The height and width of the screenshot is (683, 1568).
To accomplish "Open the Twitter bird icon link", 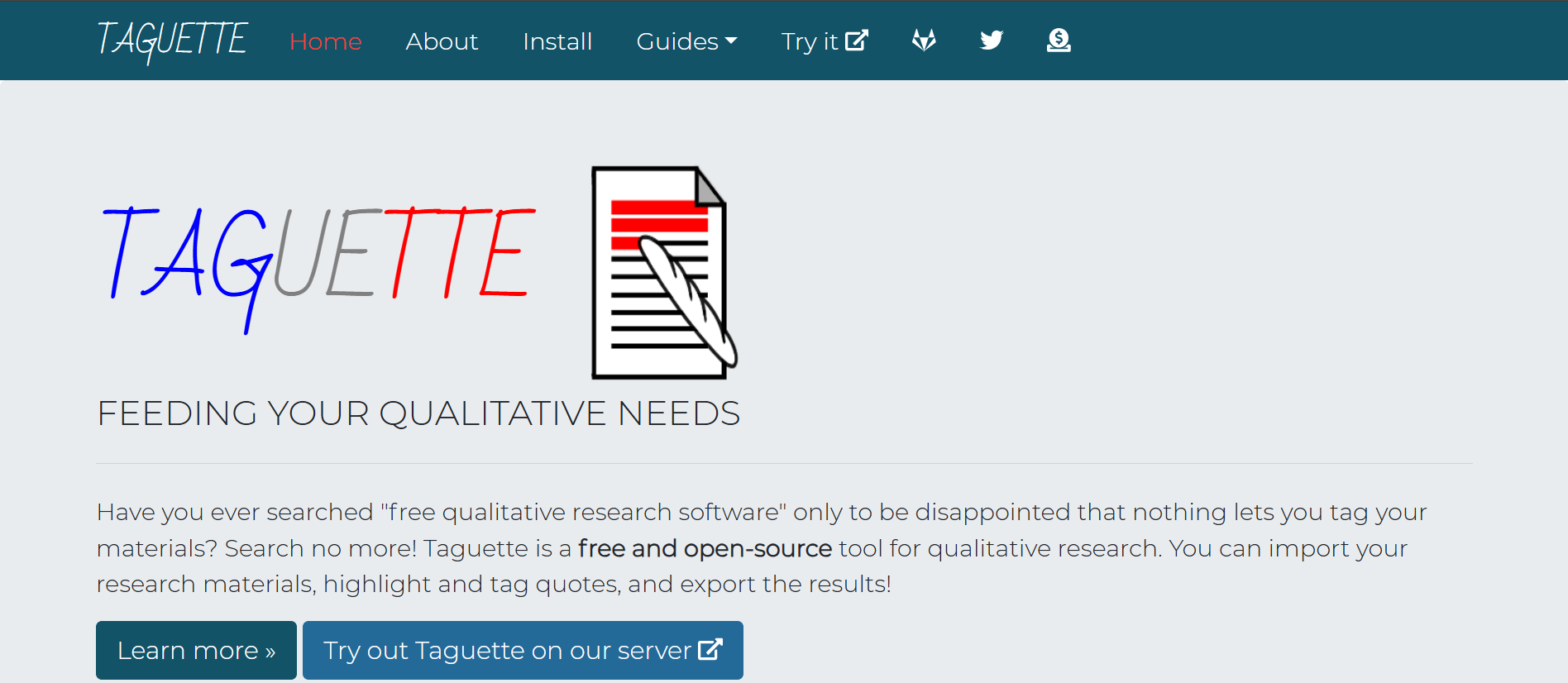I will click(x=992, y=40).
